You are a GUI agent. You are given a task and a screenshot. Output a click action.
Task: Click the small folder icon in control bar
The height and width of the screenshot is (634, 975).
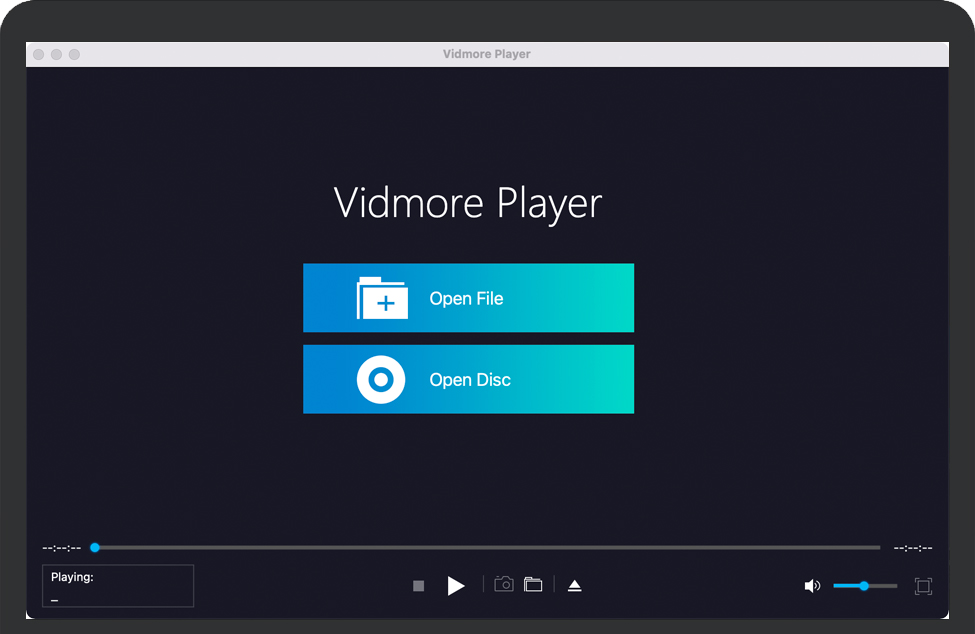(533, 585)
